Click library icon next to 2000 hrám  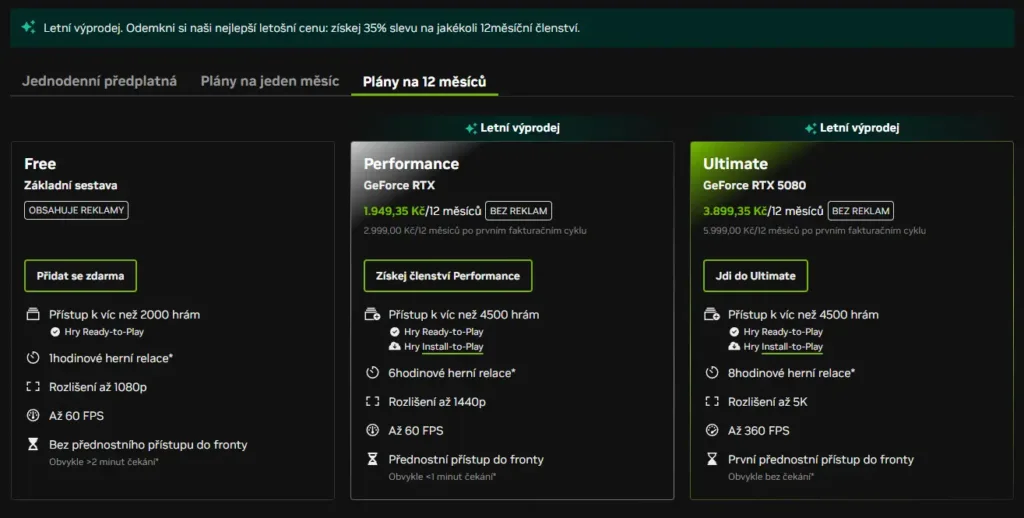coord(33,314)
